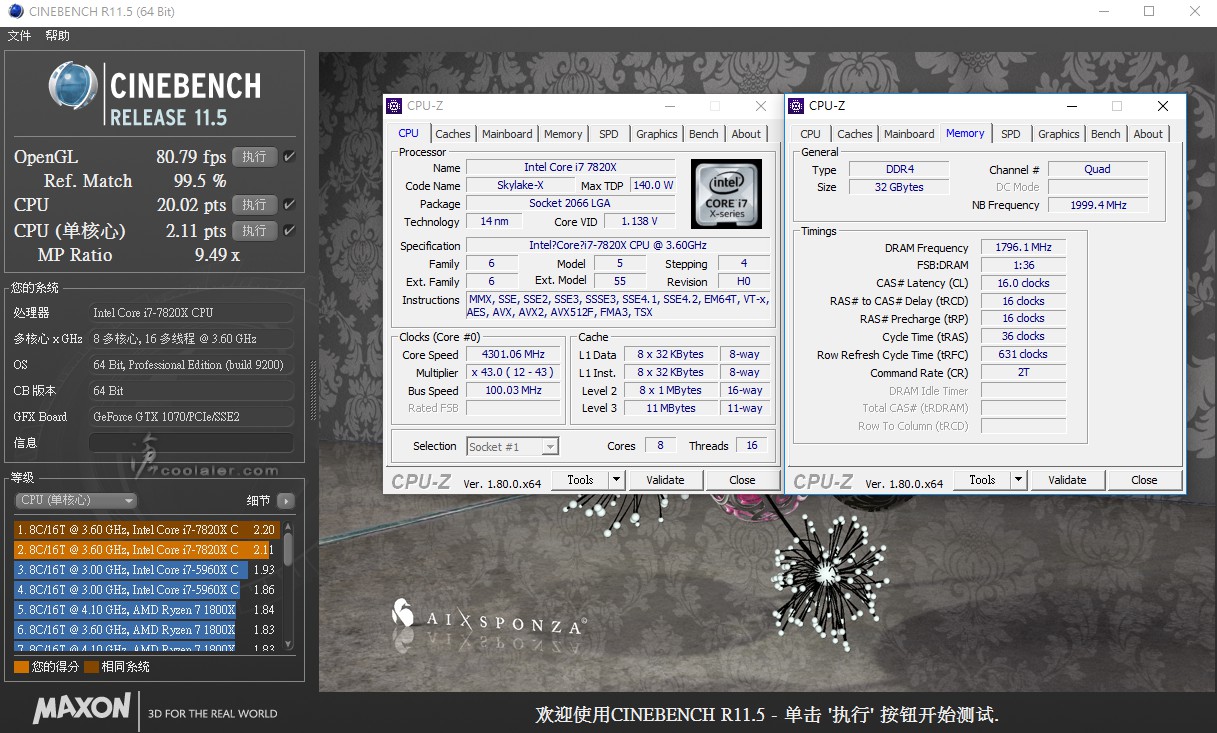Maximize the Cinebench window
This screenshot has width=1217, height=733.
[1149, 12]
